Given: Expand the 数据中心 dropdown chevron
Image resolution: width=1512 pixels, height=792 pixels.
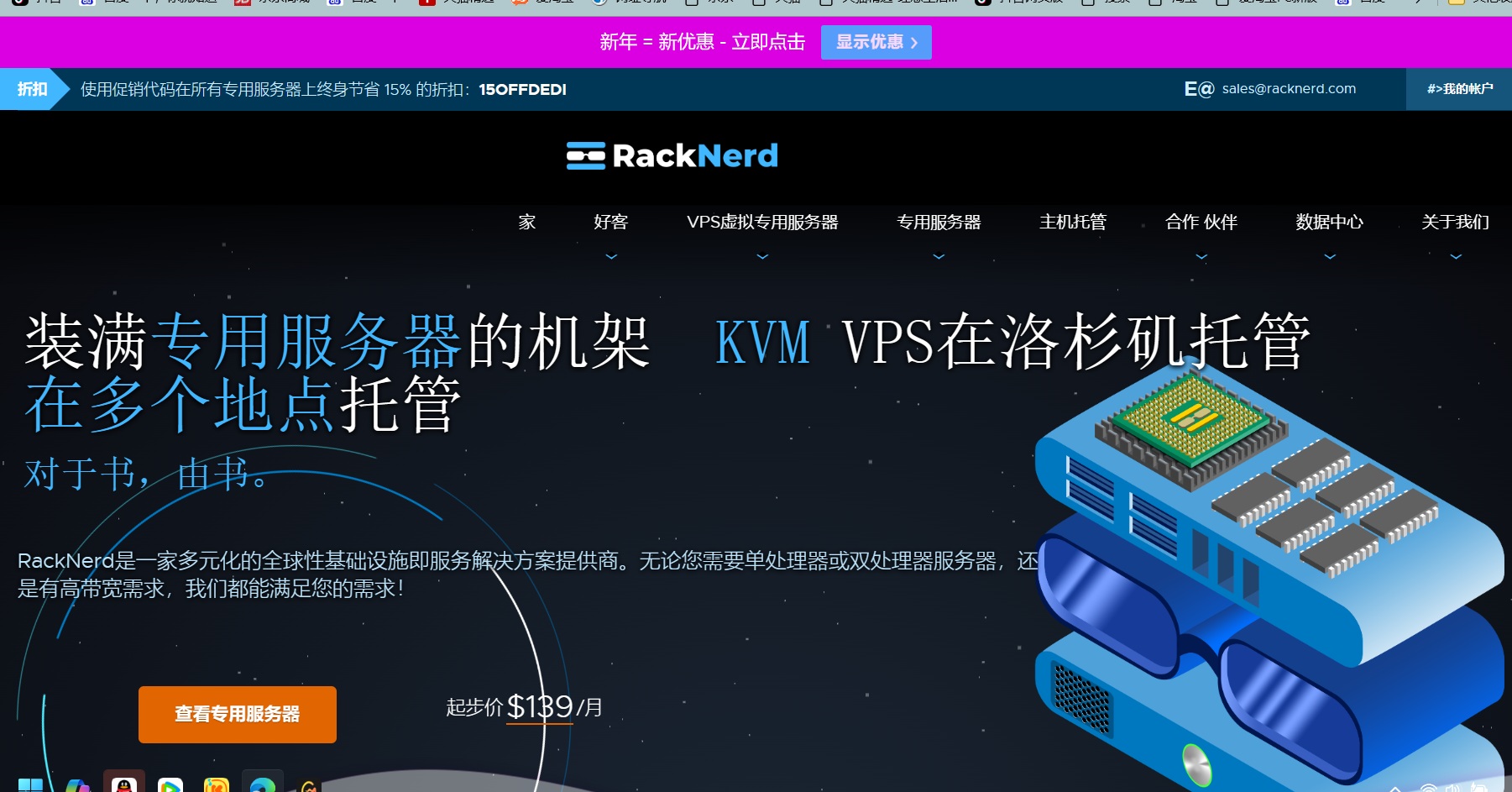Looking at the screenshot, I should [1329, 256].
